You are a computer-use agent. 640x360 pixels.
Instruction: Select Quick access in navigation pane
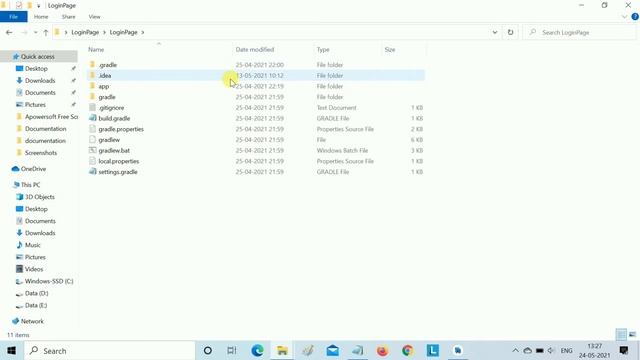tap(38, 56)
